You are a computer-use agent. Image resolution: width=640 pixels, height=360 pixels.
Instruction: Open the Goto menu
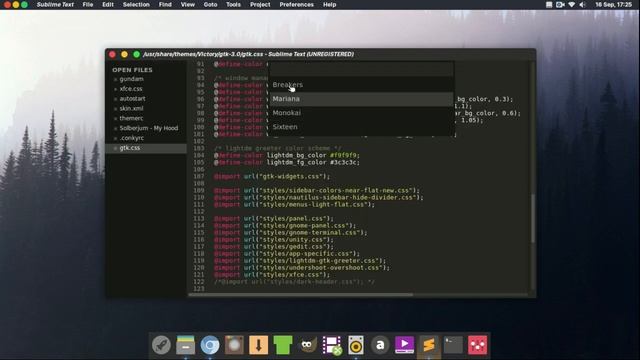(x=210, y=4)
